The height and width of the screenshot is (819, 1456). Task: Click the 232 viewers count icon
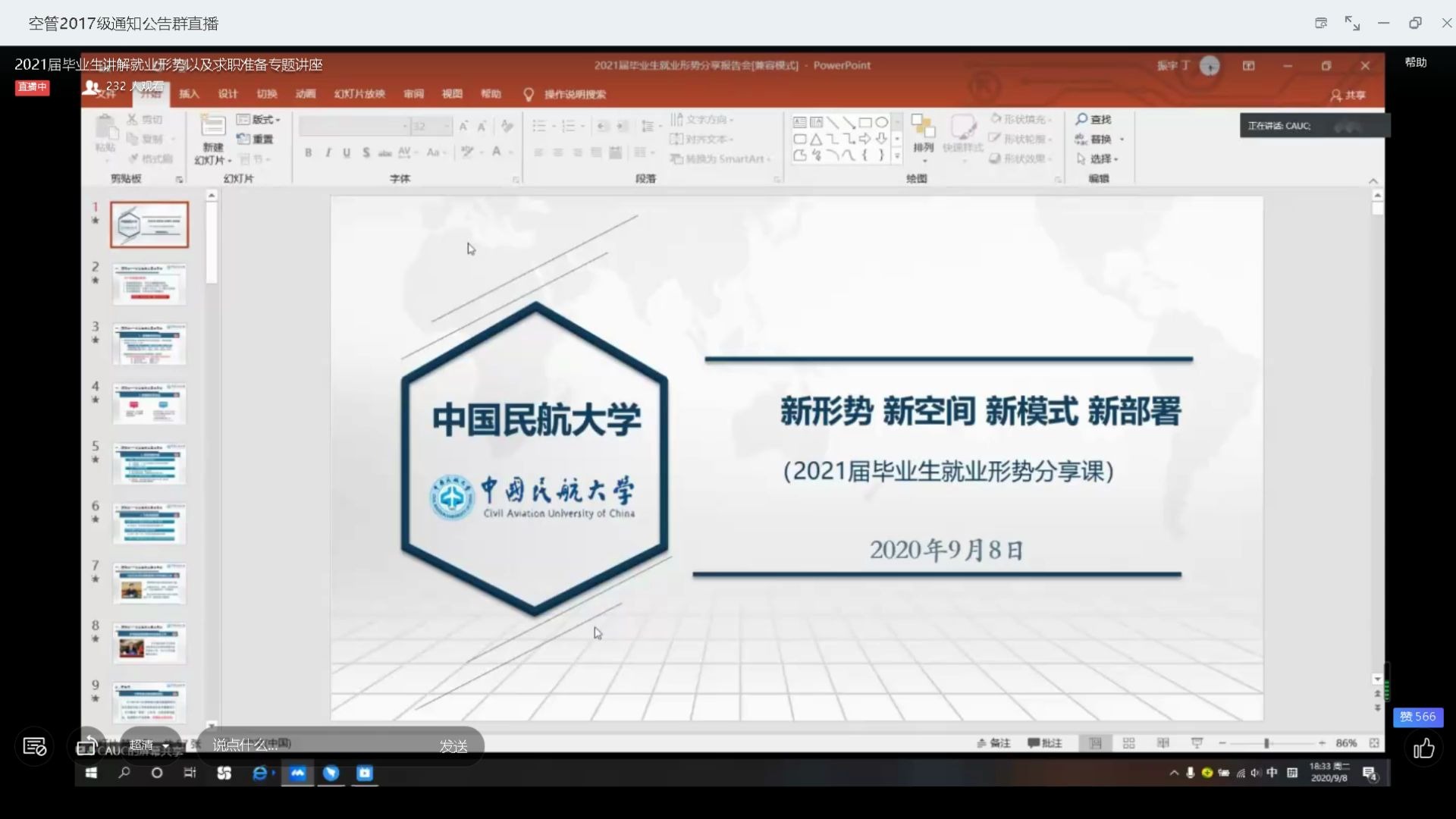pyautogui.click(x=92, y=87)
